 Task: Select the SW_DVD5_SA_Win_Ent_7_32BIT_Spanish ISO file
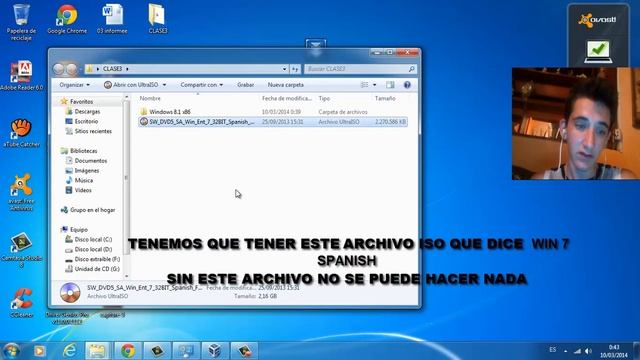point(273,122)
